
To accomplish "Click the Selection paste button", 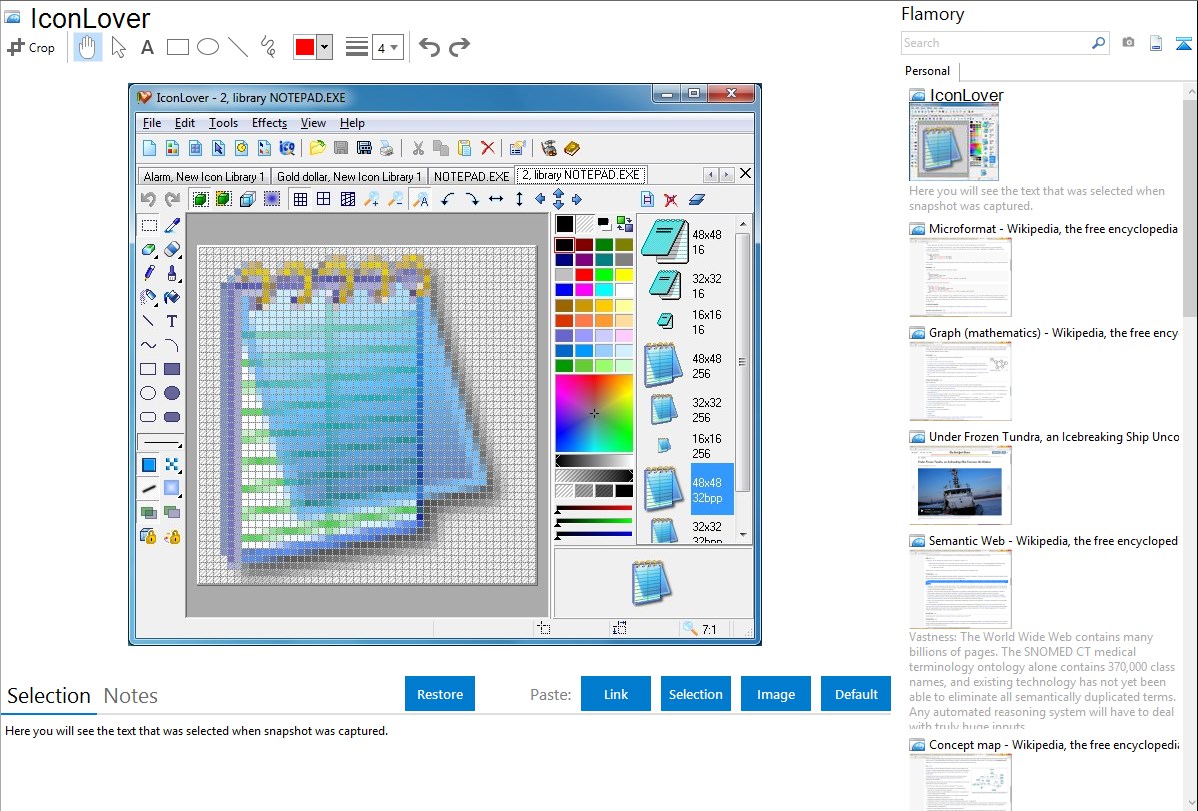I will 695,694.
